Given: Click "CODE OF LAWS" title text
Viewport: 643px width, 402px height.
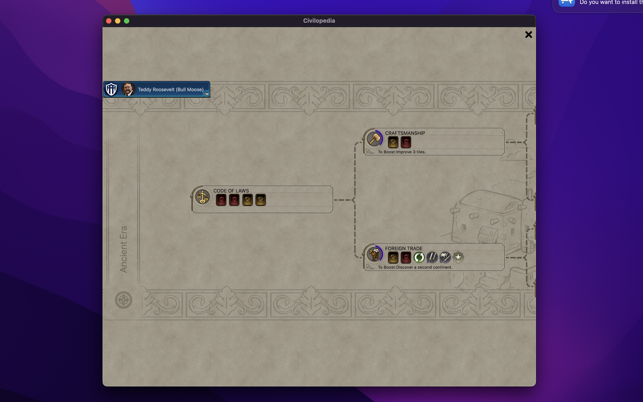Looking at the screenshot, I should coord(231,191).
